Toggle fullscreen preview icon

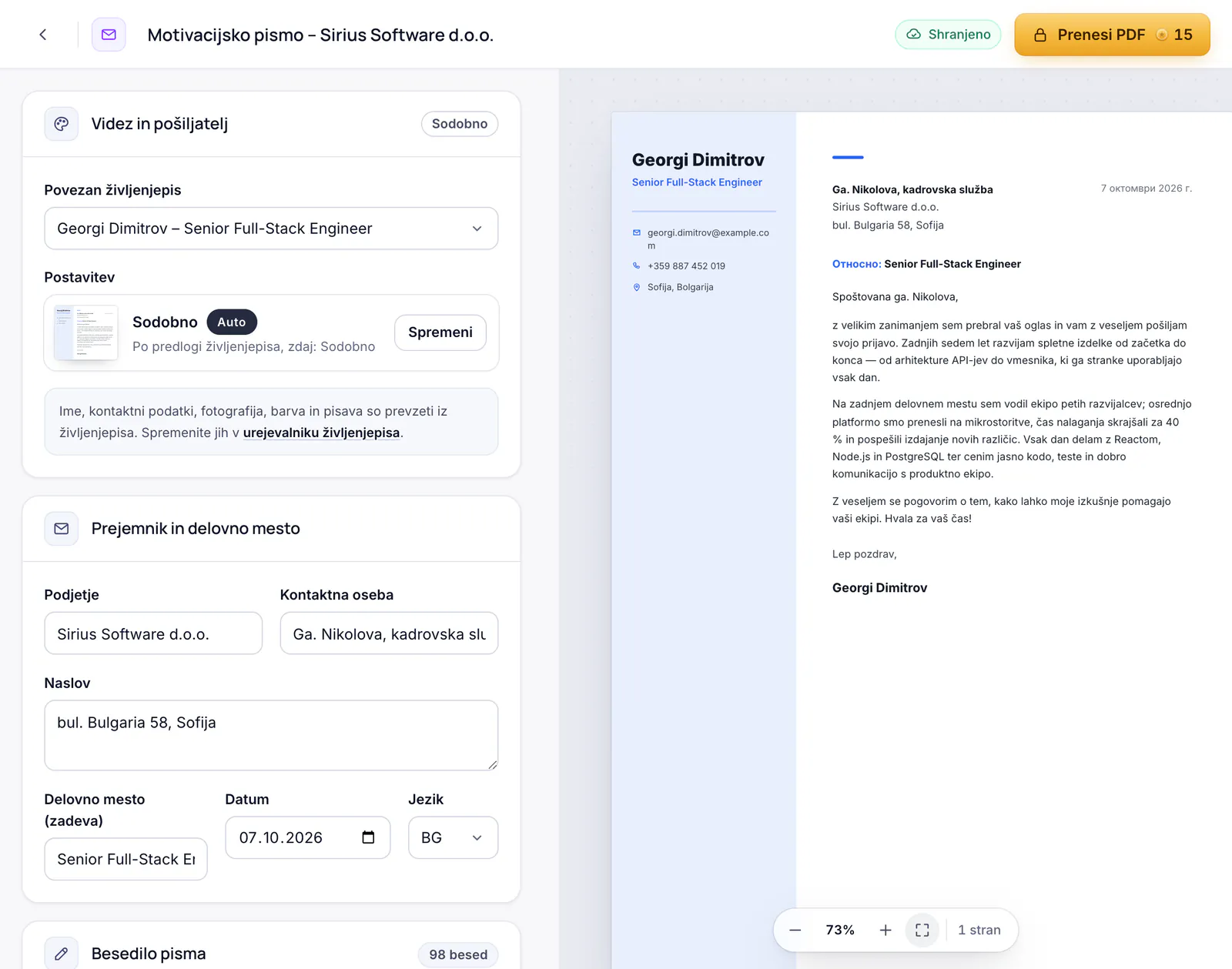(x=922, y=931)
